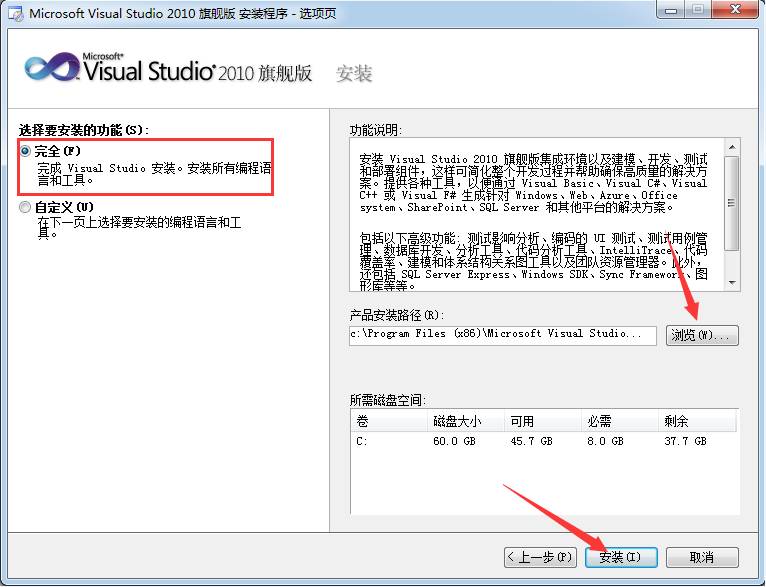Click the 浏览 (W)... browse button
Screen dimensions: 766x587
(x=702, y=335)
